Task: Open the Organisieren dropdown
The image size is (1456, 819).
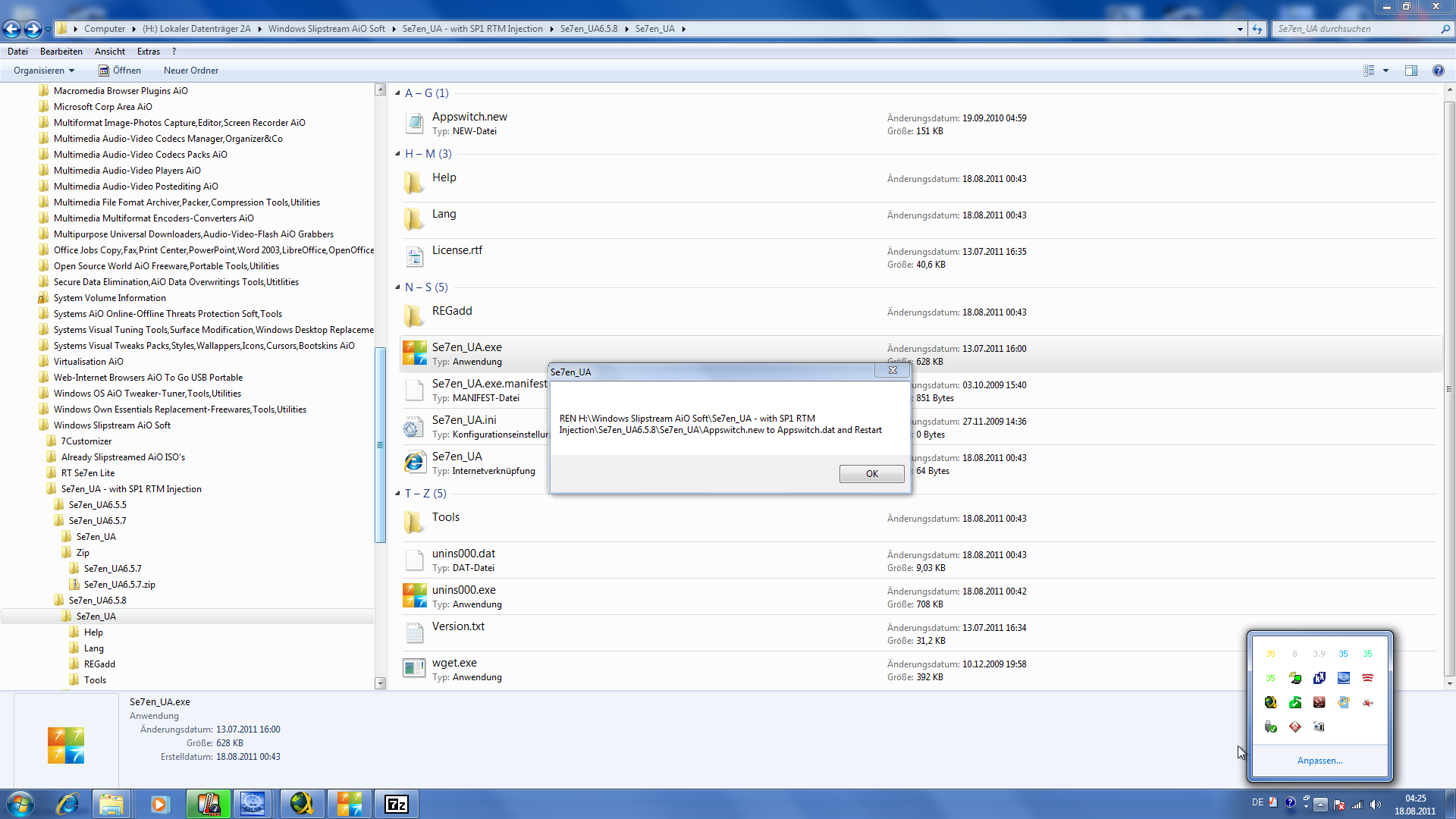Action: pos(44,71)
